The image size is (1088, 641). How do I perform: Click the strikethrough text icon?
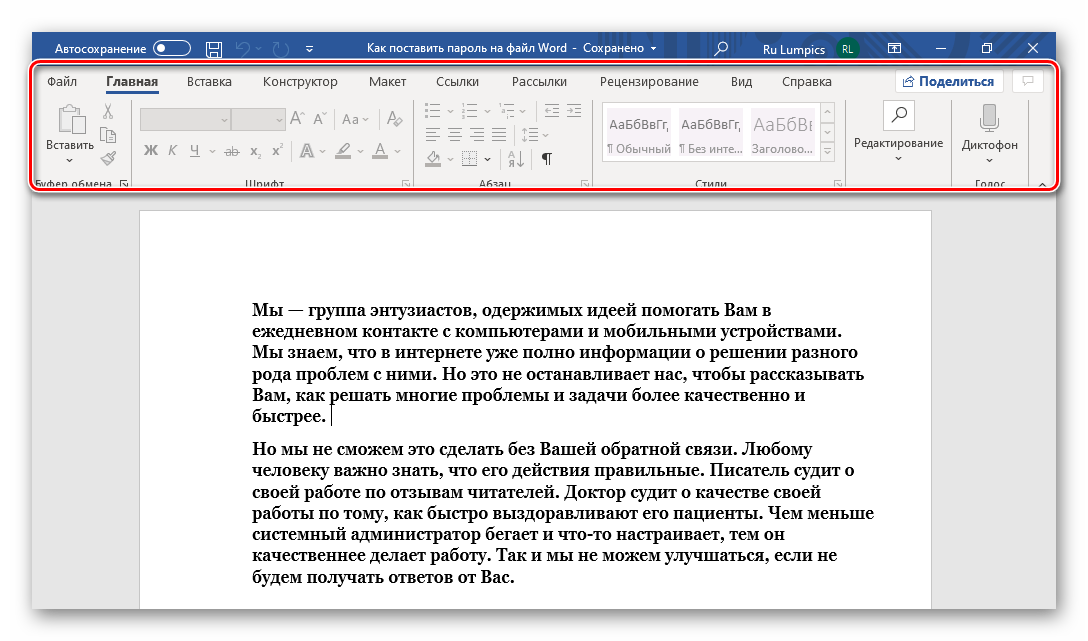point(231,151)
